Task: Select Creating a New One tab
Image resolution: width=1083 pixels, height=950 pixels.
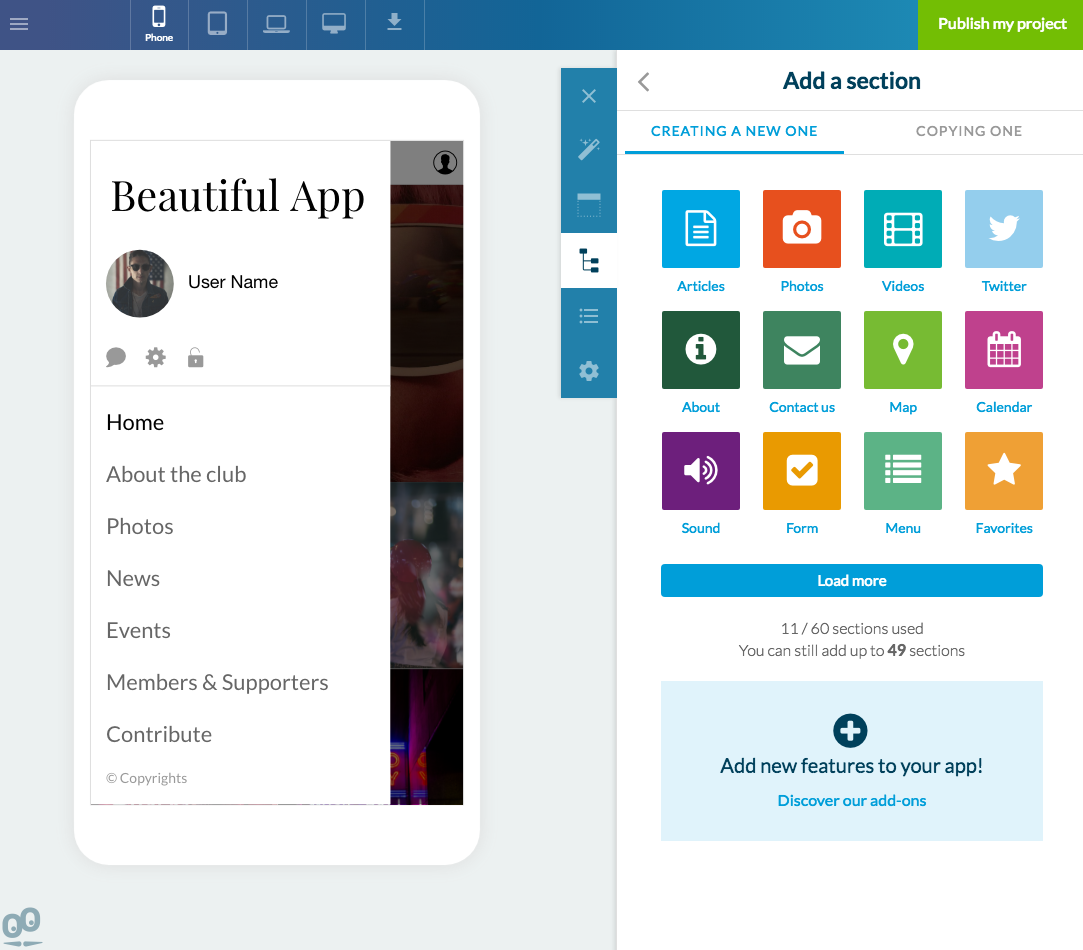Action: coord(734,131)
